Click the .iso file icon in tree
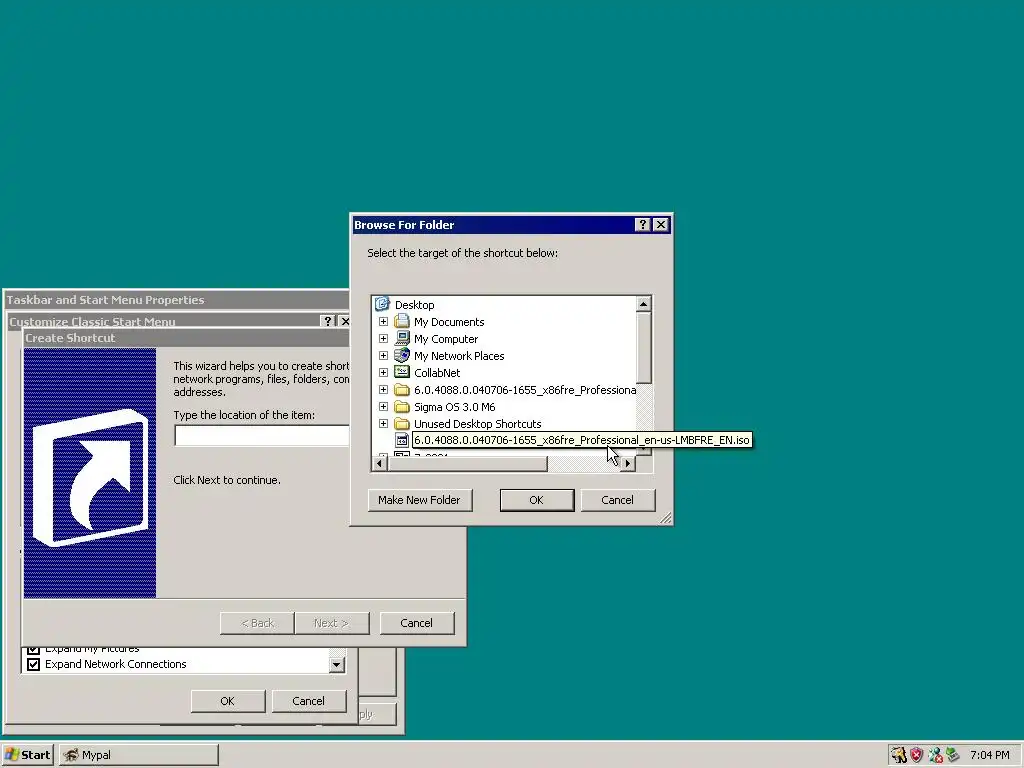Image resolution: width=1024 pixels, height=768 pixels. (402, 440)
